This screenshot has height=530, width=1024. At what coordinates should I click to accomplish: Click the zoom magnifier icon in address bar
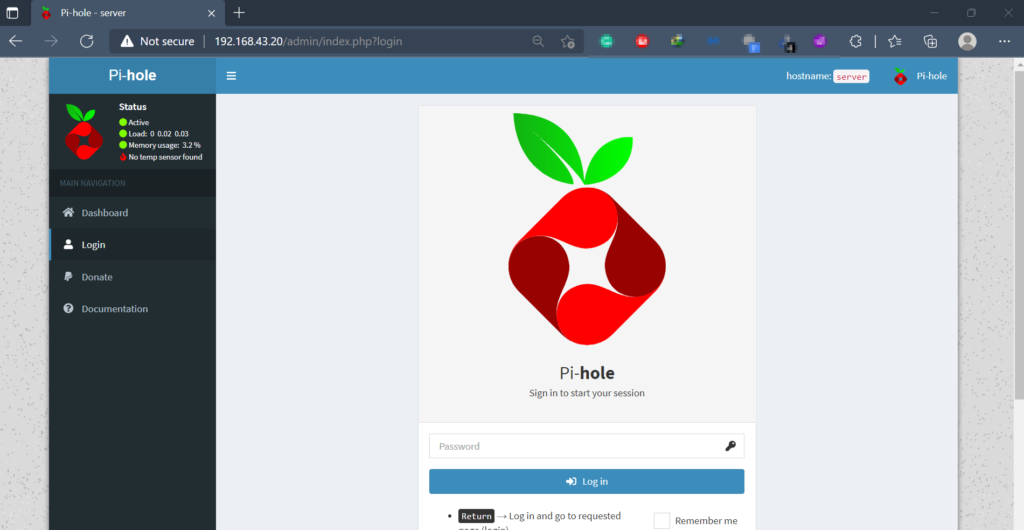pos(538,41)
